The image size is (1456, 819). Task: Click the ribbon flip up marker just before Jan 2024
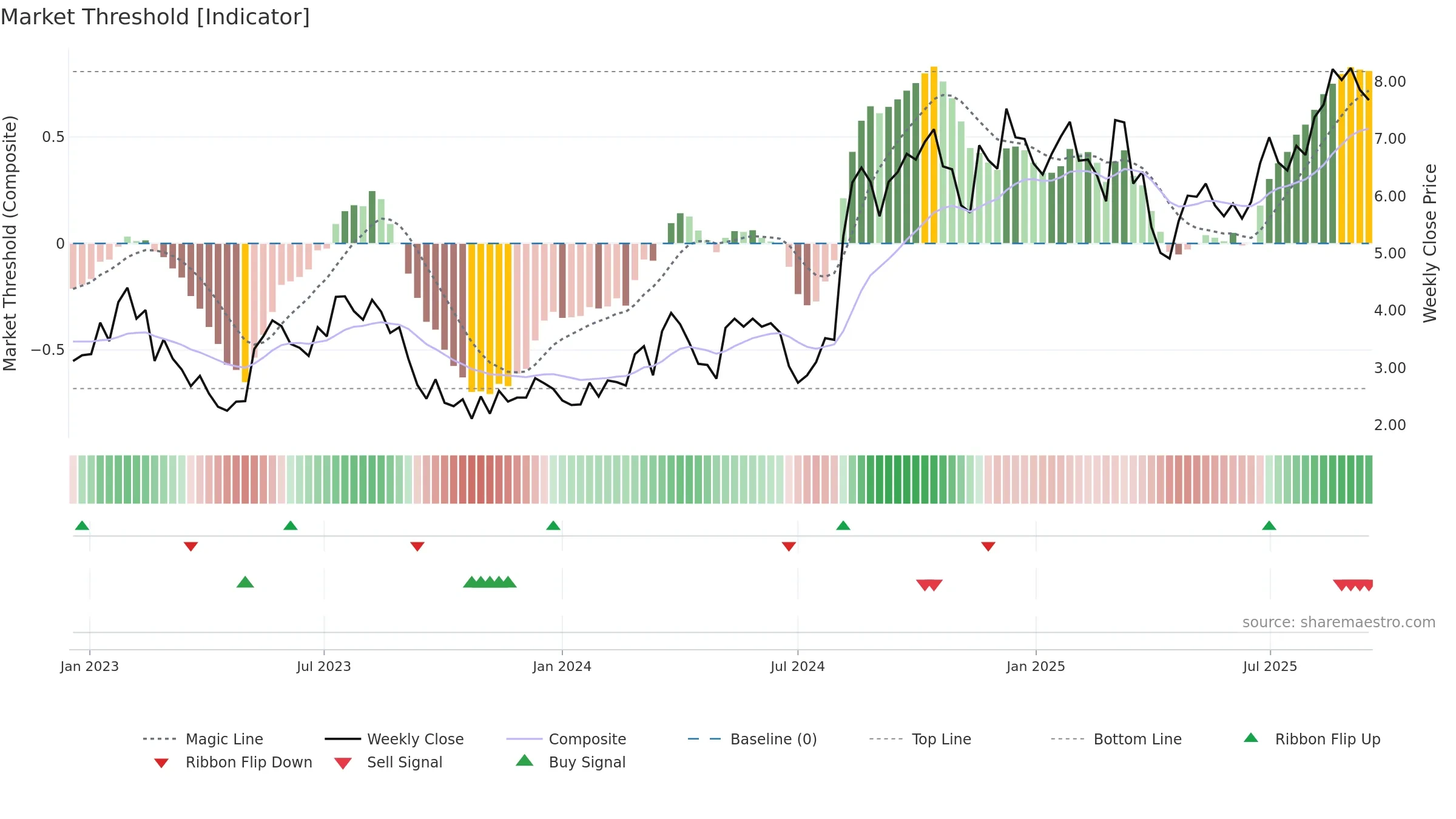[553, 525]
